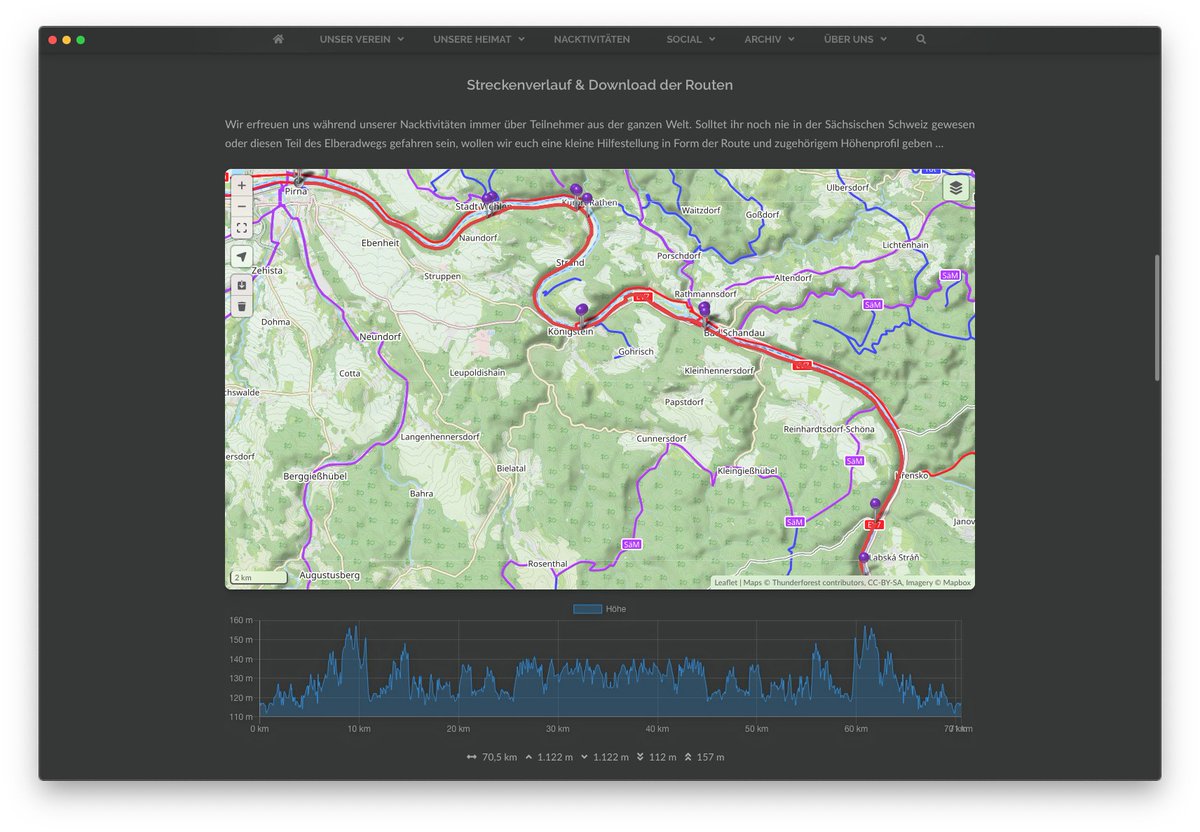This screenshot has width=1200, height=832.
Task: Click the Berggießhübel place label
Action: coord(315,476)
